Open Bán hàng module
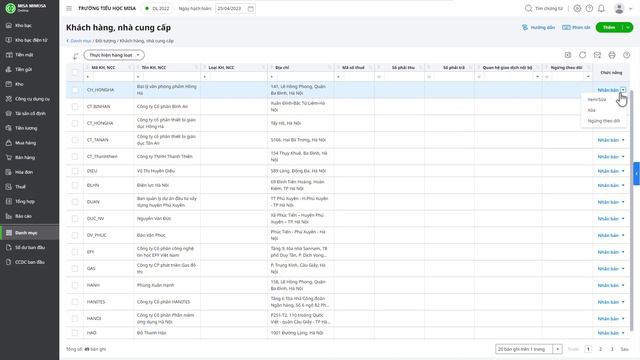Viewport: 640px width, 360px height. click(x=24, y=158)
